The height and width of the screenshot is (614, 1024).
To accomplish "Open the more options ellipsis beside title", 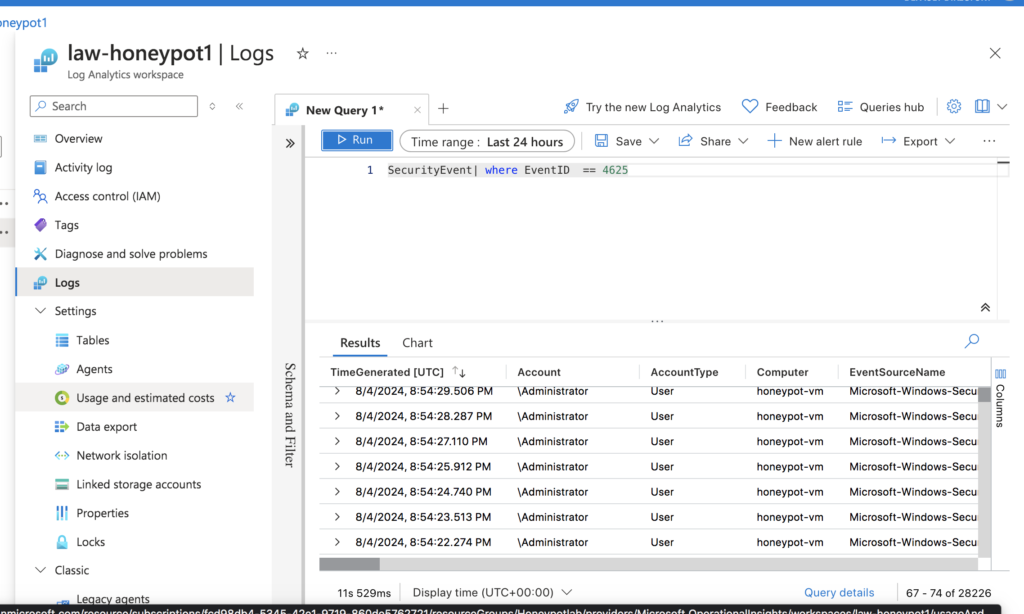I will click(x=332, y=53).
